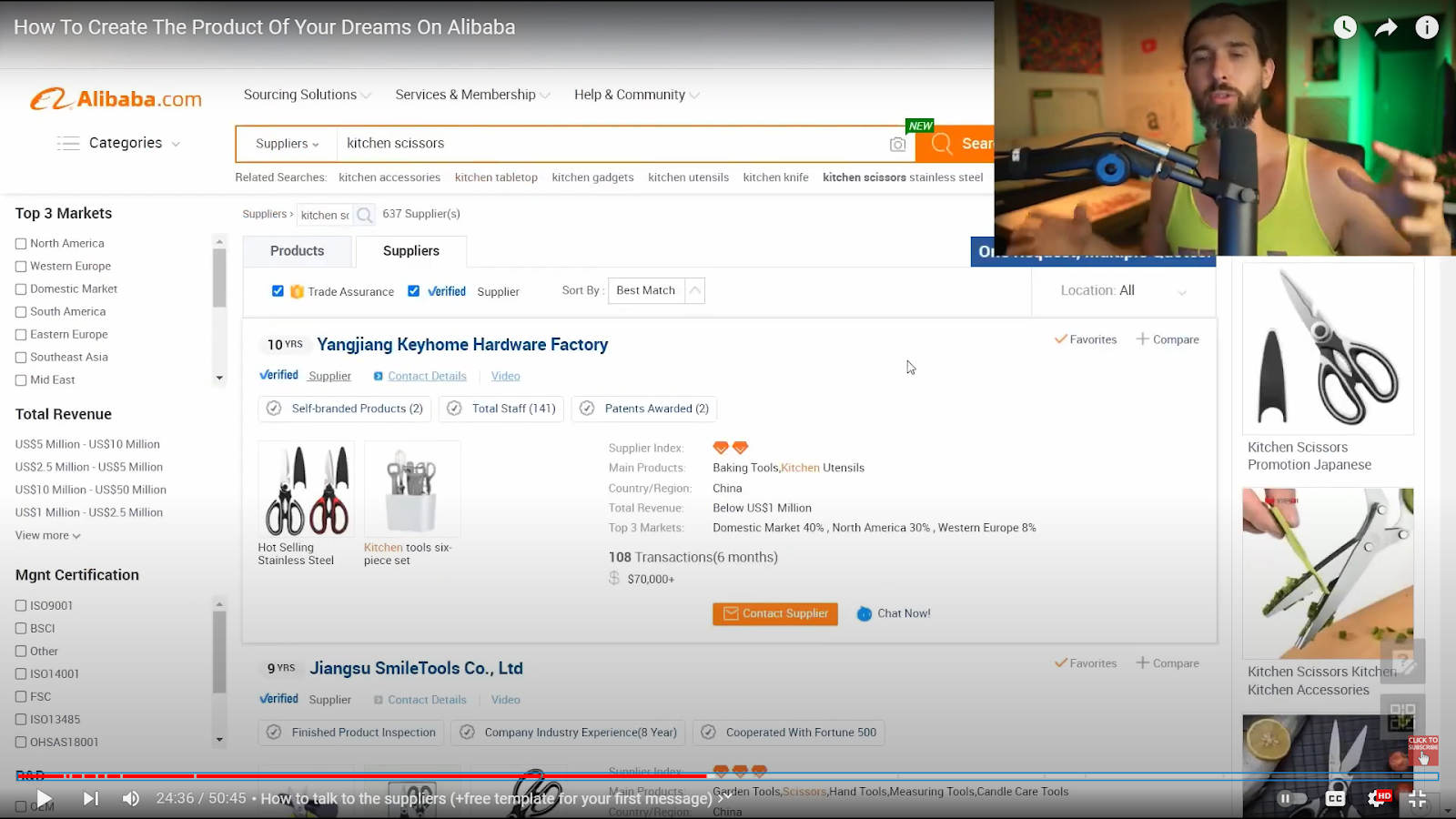This screenshot has width=1456, height=819.
Task: Click the search magnifier in supplier breadcrumb
Action: pos(364,215)
